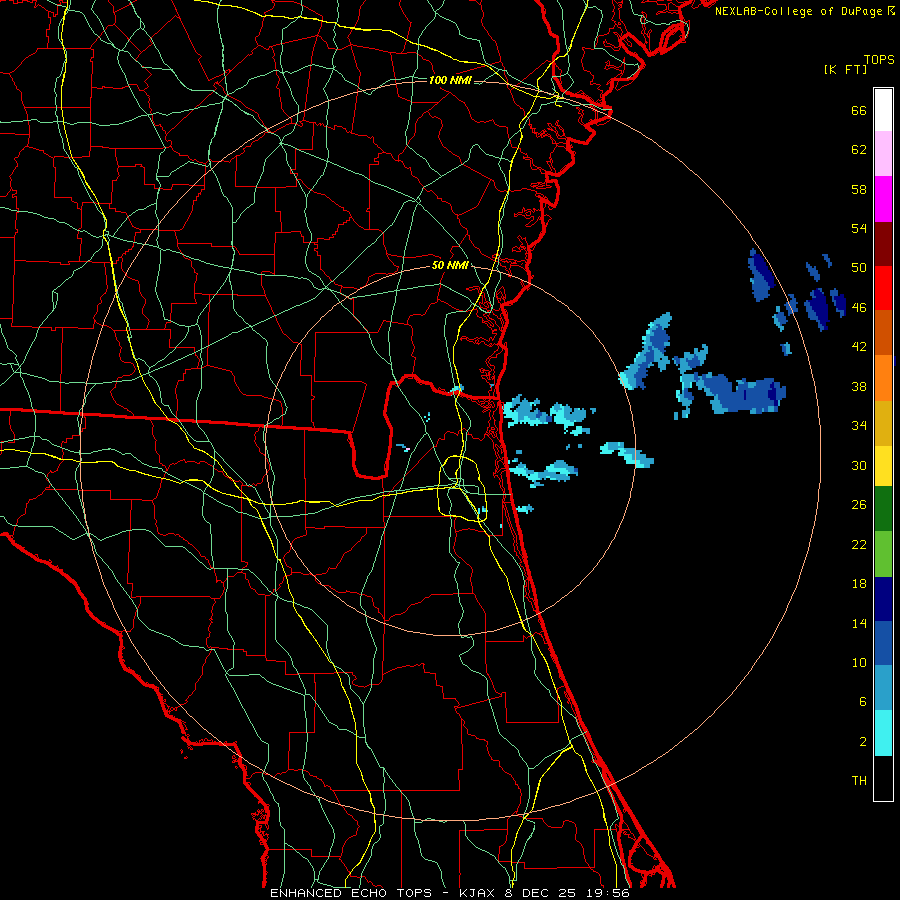900x900 pixels.
Task: Click the yellow 34 kft legend swatch
Action: tap(883, 465)
